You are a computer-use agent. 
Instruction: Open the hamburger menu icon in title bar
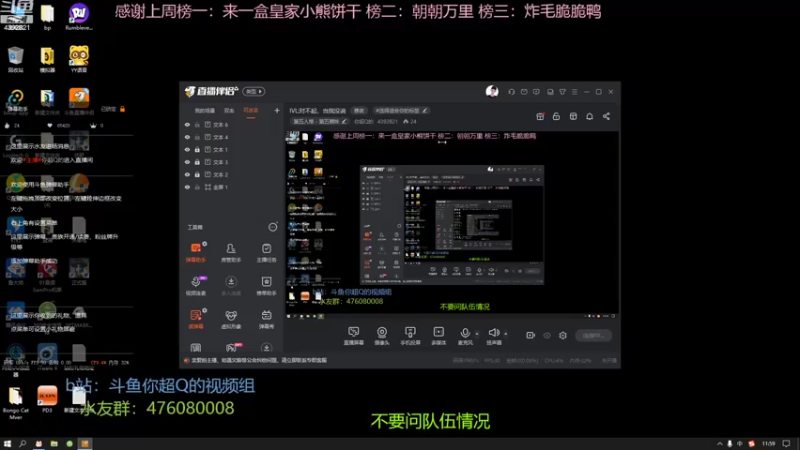574,92
